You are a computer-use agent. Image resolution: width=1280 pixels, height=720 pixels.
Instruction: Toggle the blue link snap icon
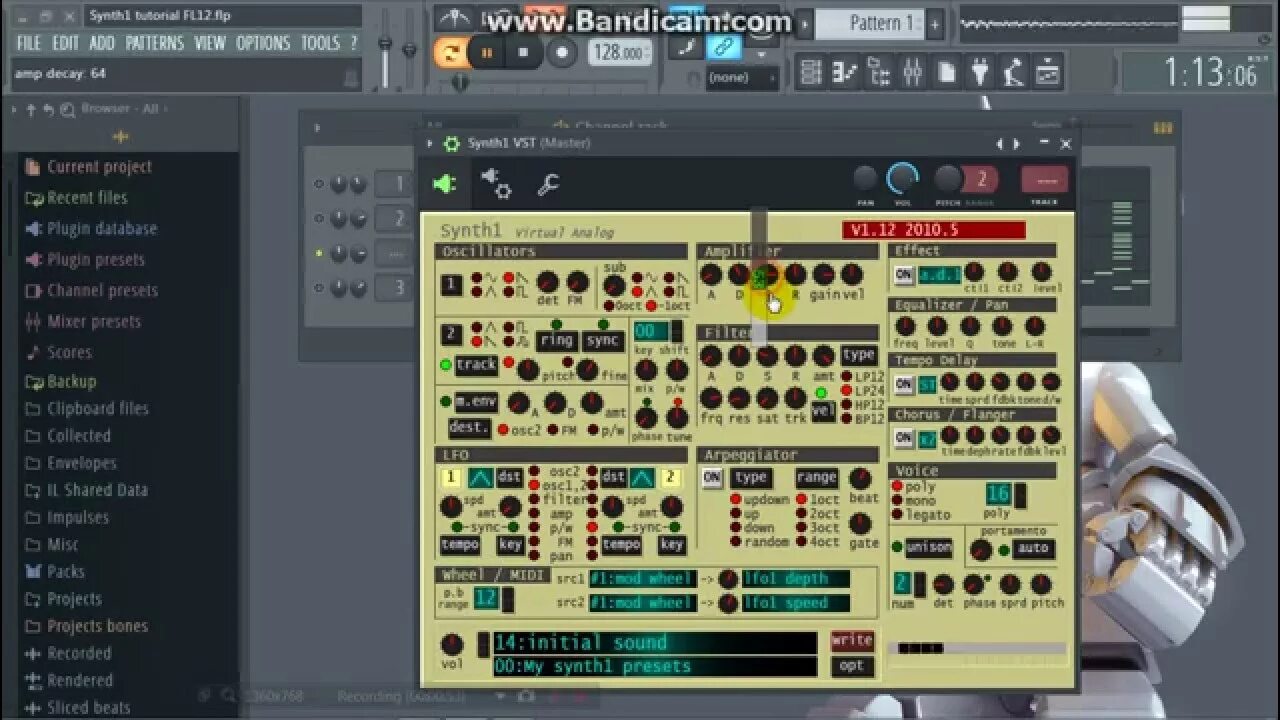click(x=723, y=47)
